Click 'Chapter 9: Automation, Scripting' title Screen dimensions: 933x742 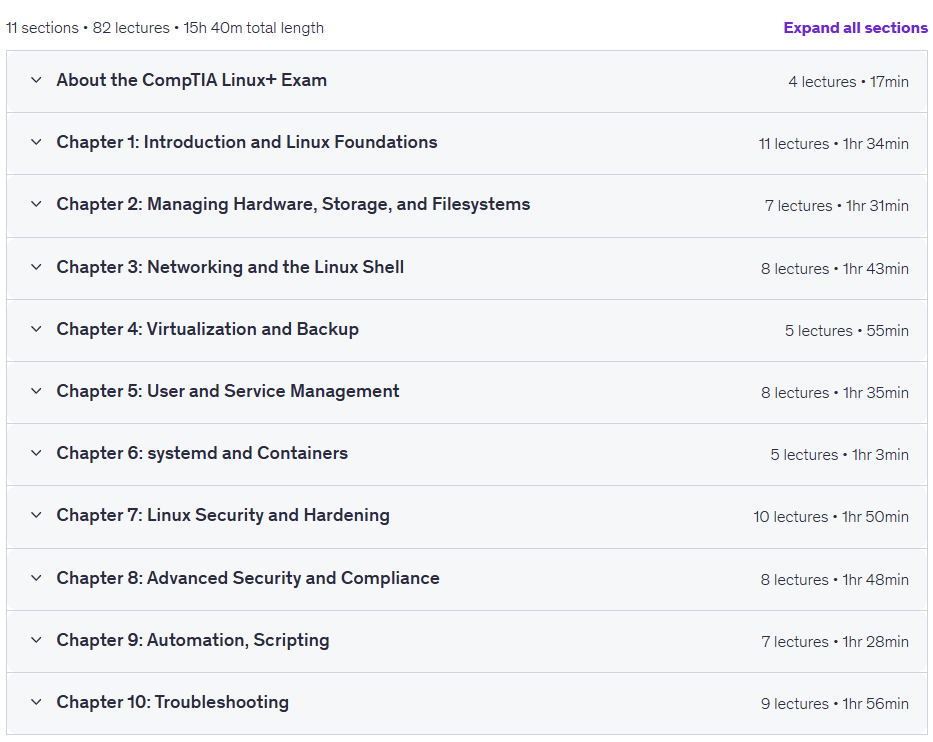tap(193, 640)
